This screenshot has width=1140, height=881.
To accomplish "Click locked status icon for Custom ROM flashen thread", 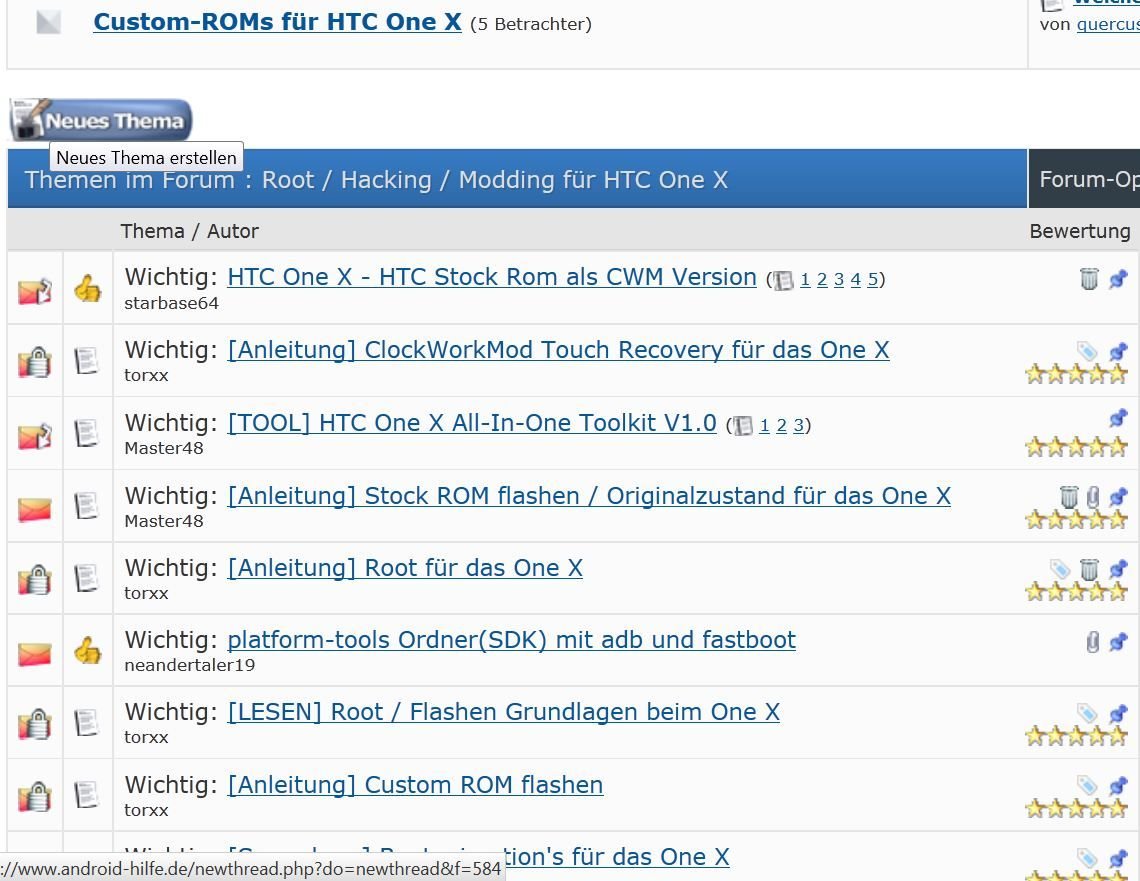I will 35,796.
